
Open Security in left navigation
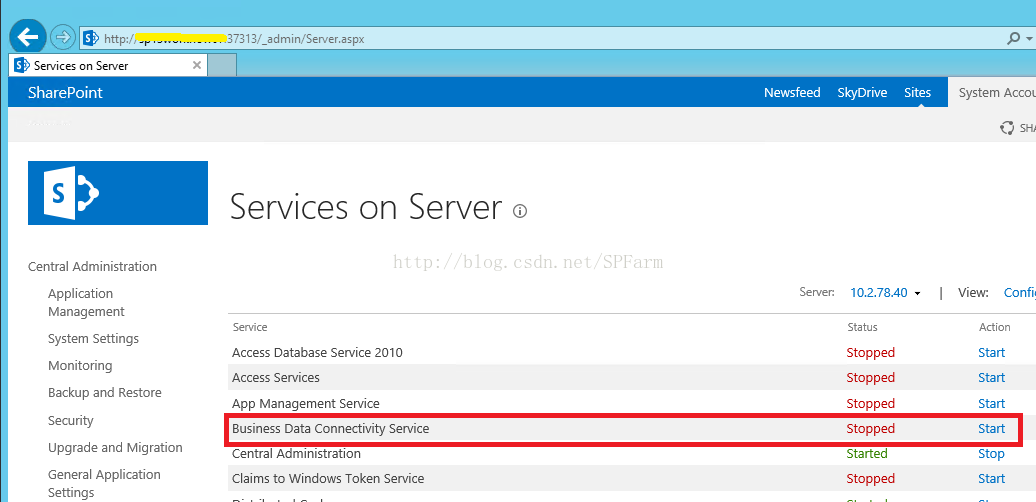coord(71,420)
